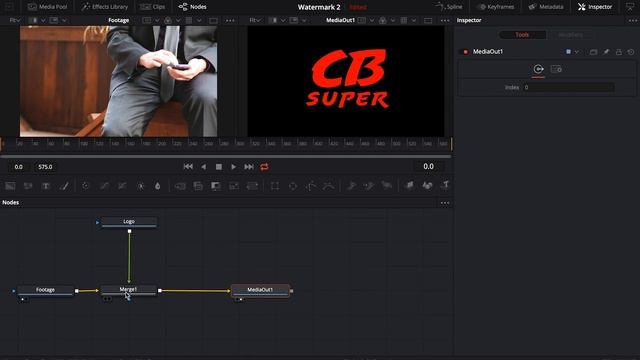Screen dimensions: 640x360
Task: Click the Play forward button
Action: click(x=233, y=167)
